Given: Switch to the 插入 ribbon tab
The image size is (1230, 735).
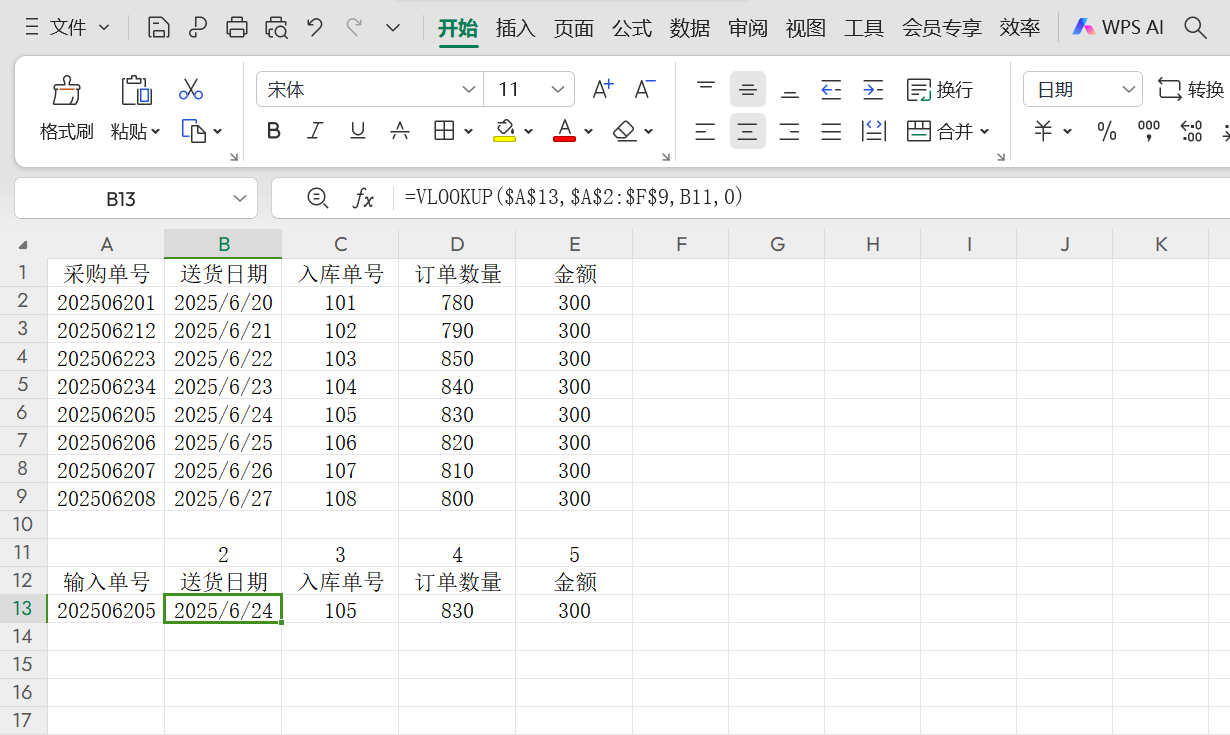Looking at the screenshot, I should click(x=516, y=28).
